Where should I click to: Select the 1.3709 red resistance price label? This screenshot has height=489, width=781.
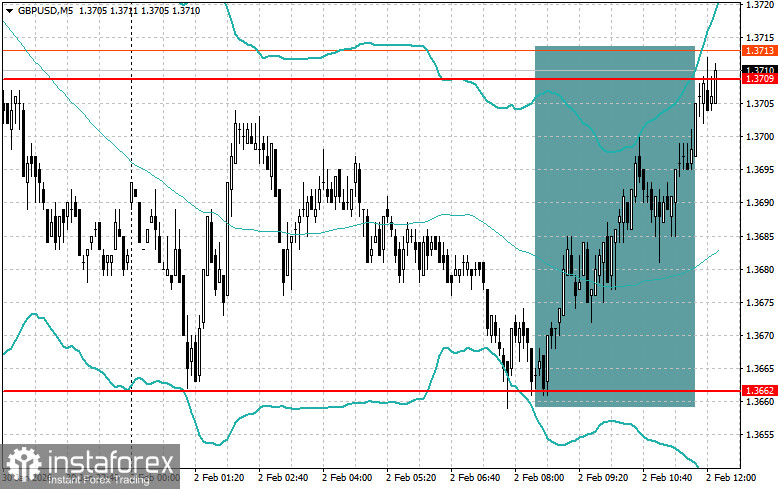pos(761,79)
